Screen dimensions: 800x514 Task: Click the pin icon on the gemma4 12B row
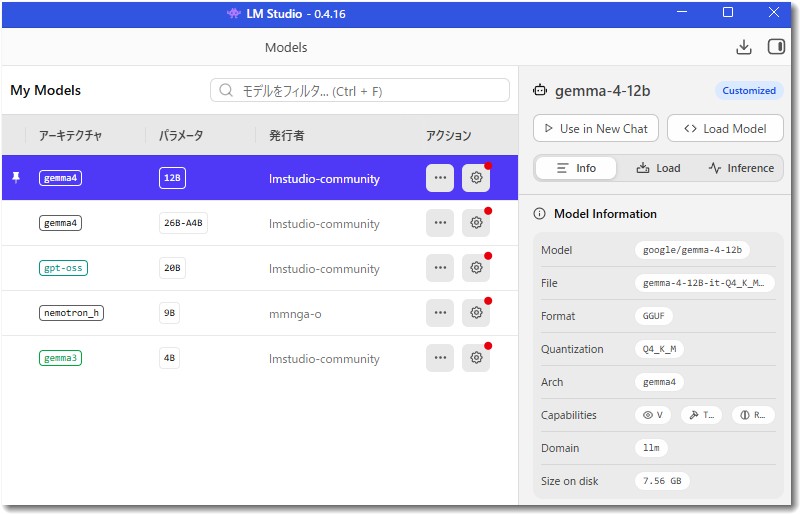[16, 178]
